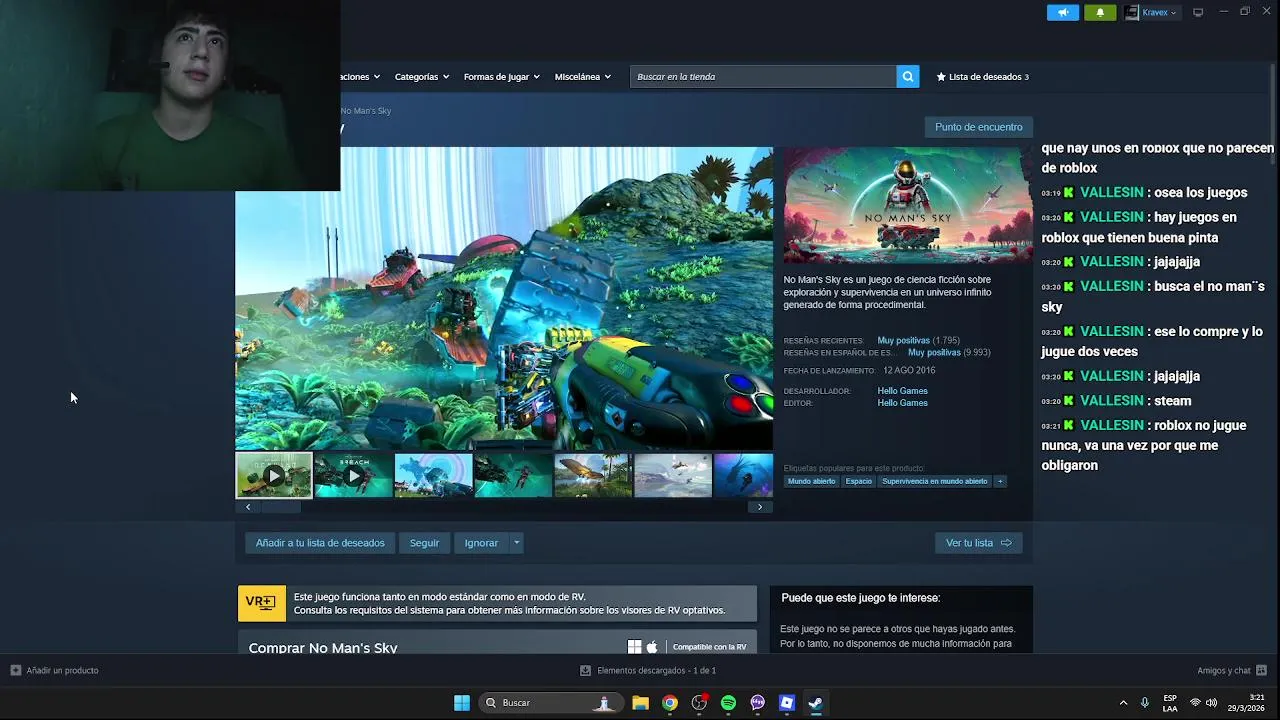Select the Mundo abierto tag
The height and width of the screenshot is (720, 1280).
[811, 481]
